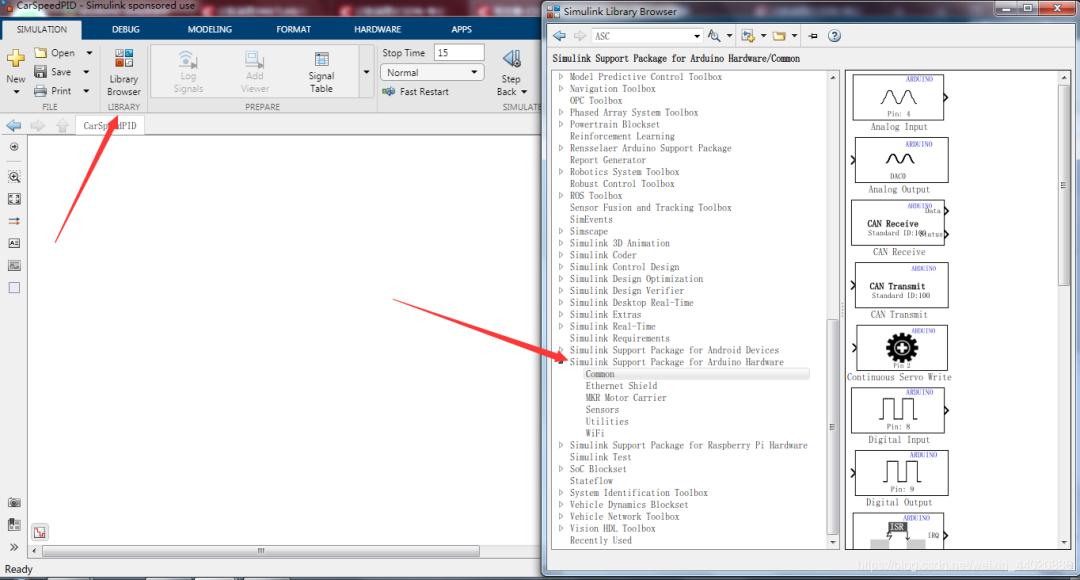Viewport: 1080px width, 580px height.
Task: Go up to parent in the model navigation bar
Action: (x=63, y=125)
